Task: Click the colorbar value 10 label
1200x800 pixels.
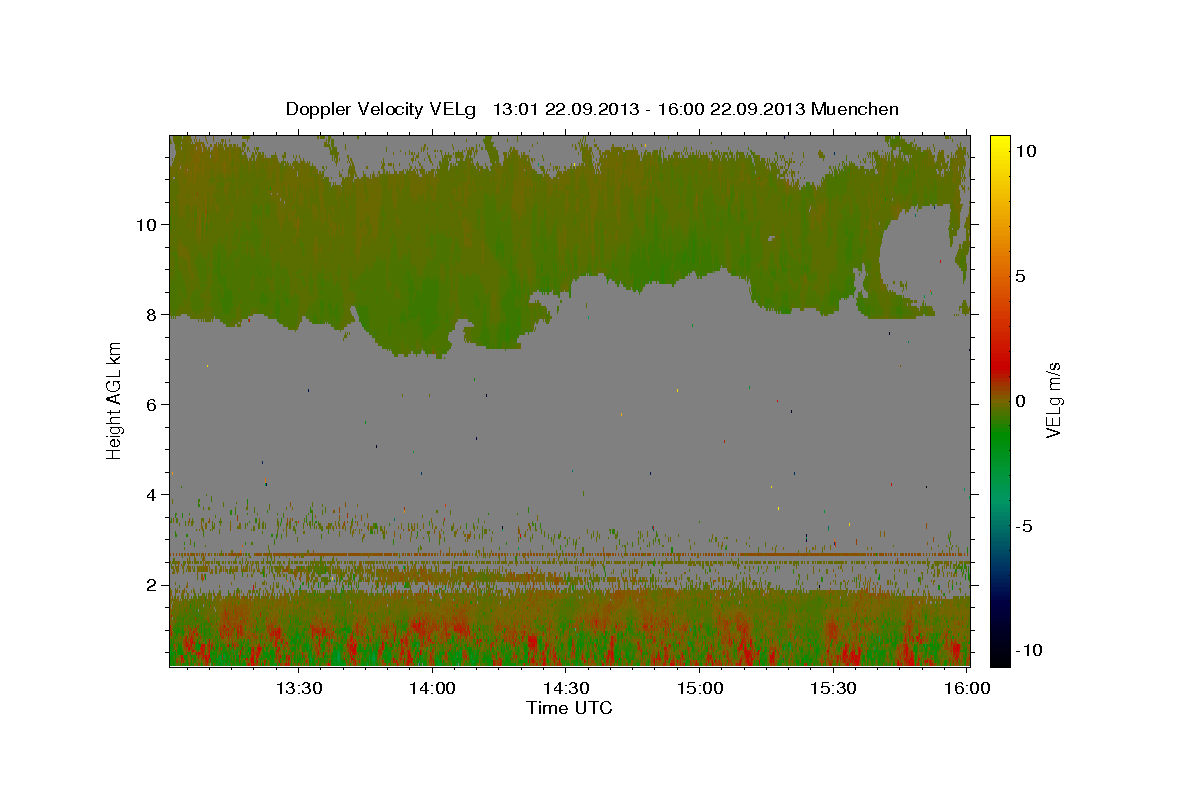Action: click(x=1025, y=150)
